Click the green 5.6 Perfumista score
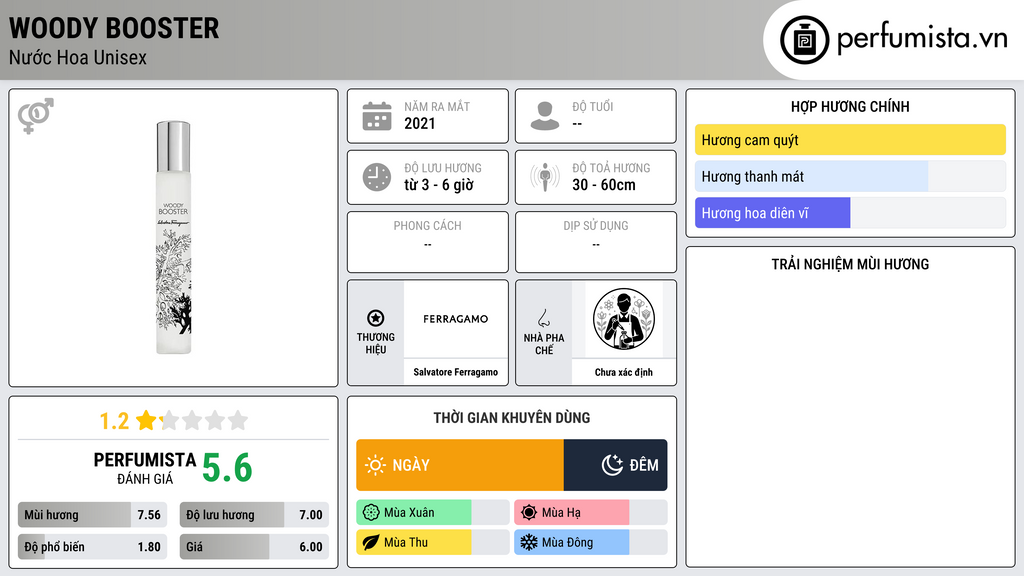 [x=227, y=468]
